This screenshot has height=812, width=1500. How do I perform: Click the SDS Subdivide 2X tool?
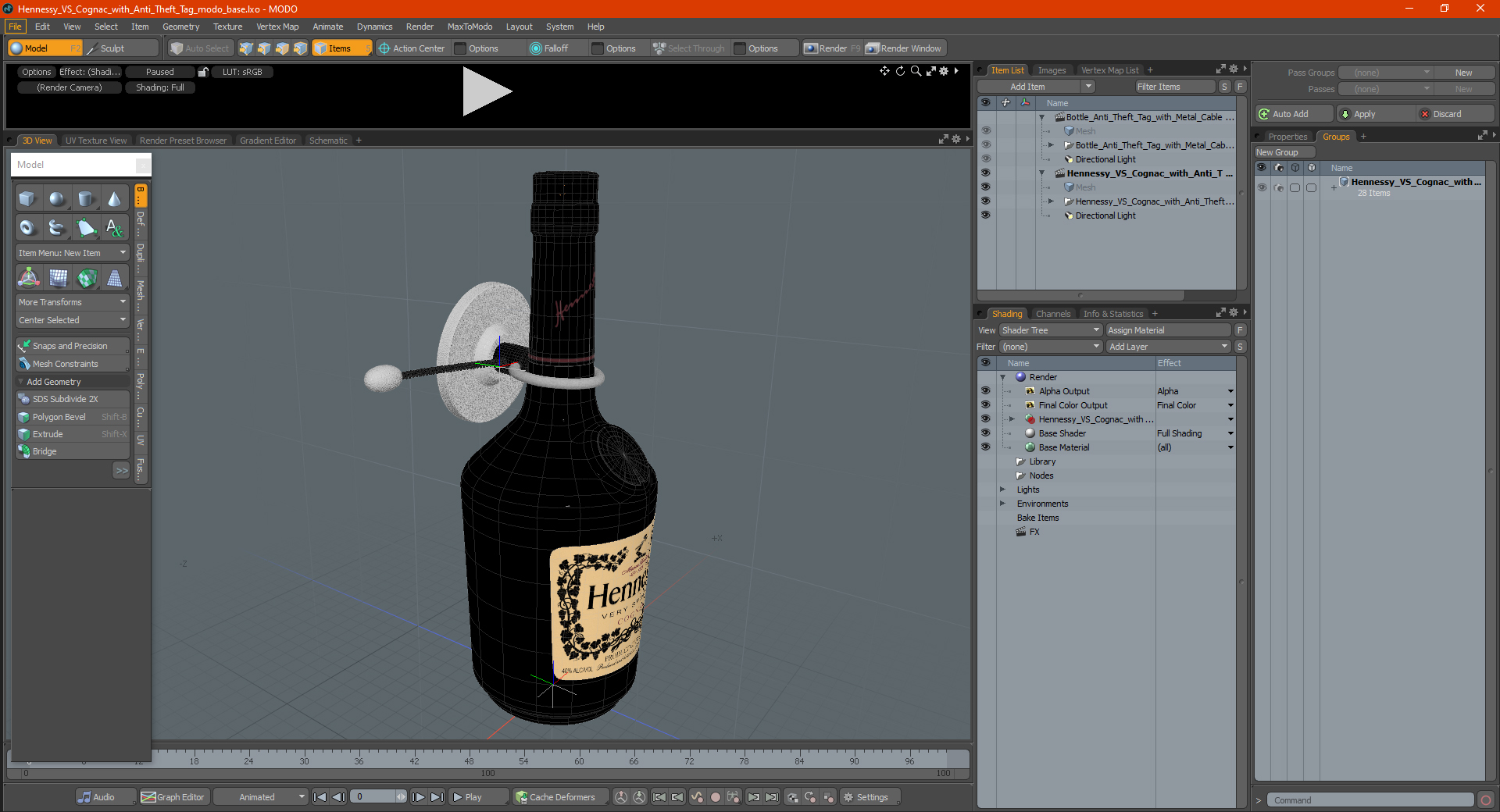coord(72,399)
